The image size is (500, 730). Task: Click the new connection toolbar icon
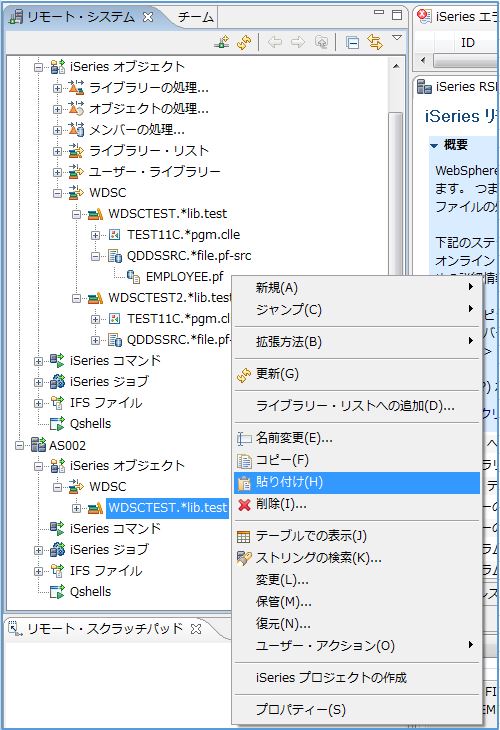click(x=222, y=42)
